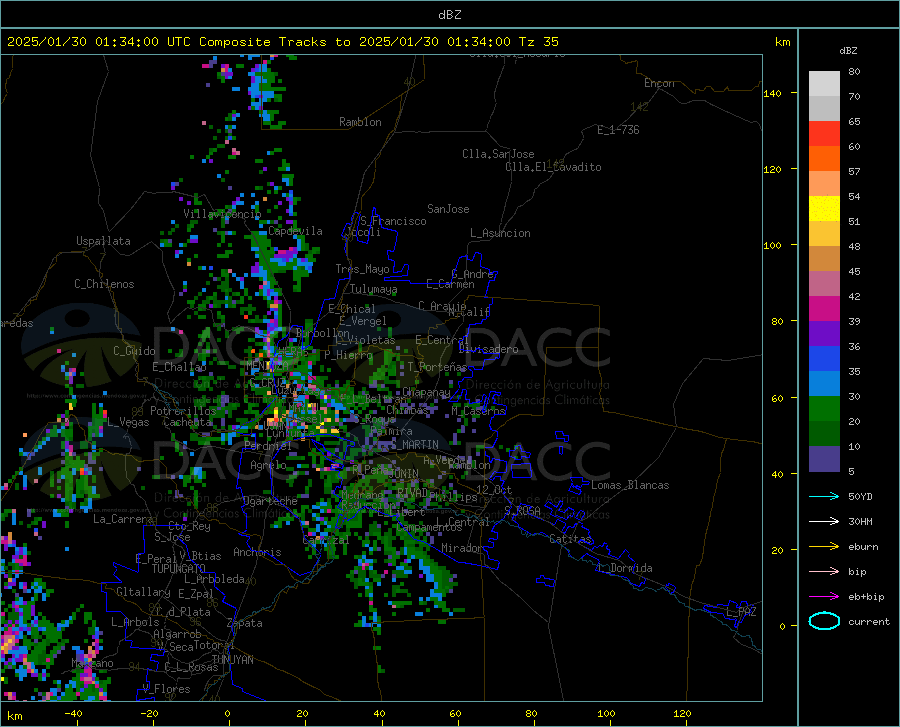Click the E_1-736 map label
900x727 pixels.
(x=618, y=130)
